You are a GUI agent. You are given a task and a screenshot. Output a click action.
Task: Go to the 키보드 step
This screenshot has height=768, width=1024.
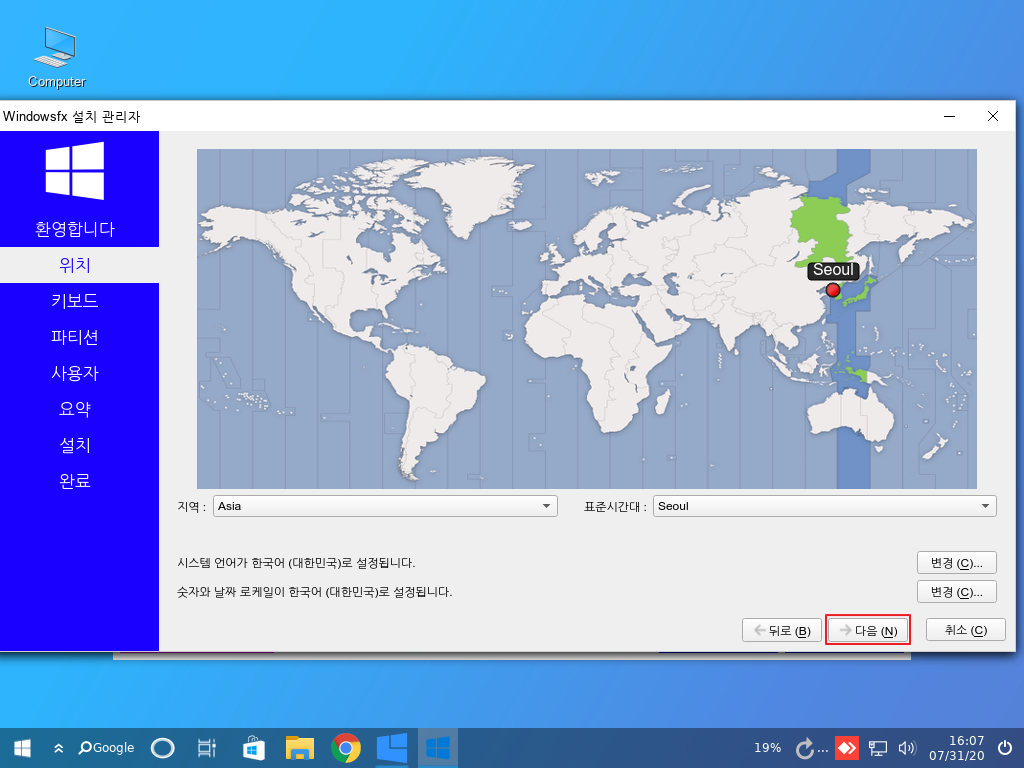point(74,301)
